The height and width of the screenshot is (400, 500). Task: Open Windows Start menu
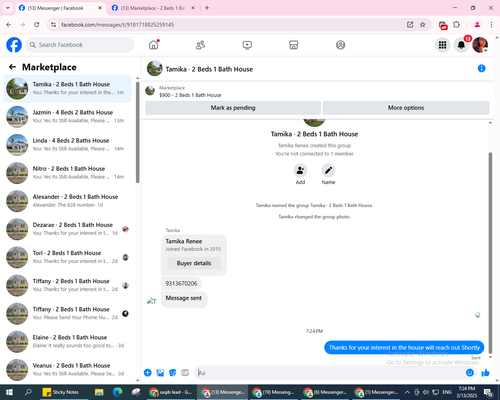[9, 392]
